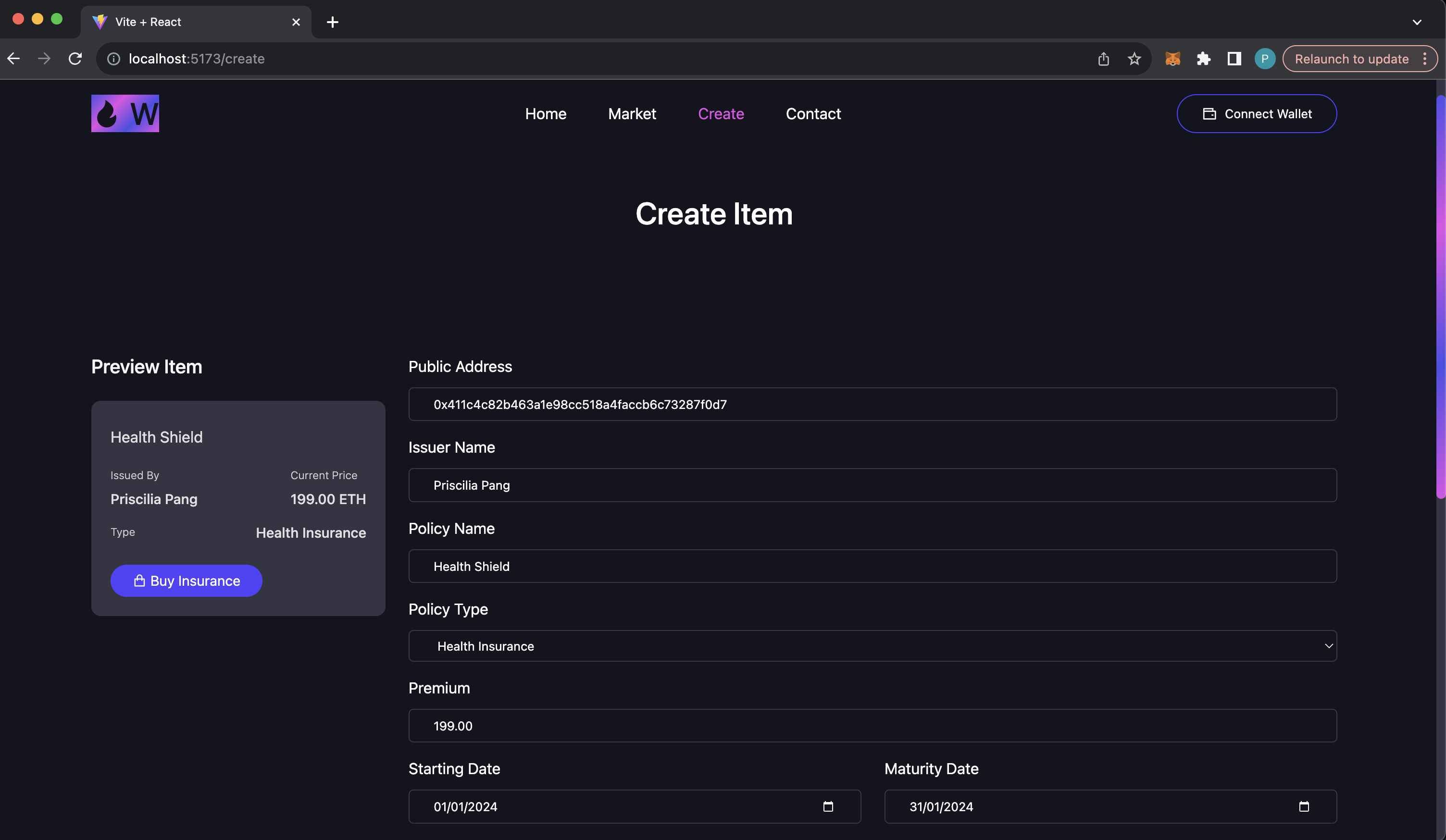Click the Connect Wallet button
The height and width of the screenshot is (840, 1446).
[1256, 113]
